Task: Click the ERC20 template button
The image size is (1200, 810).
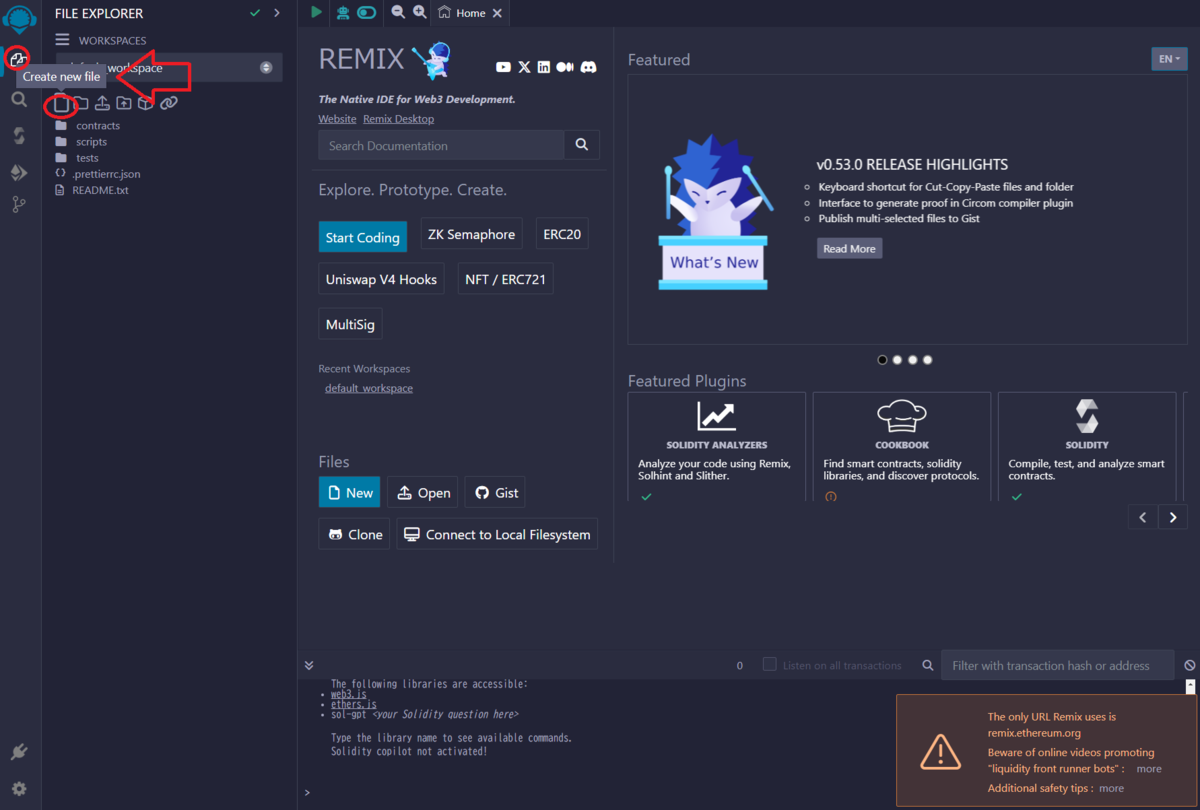Action: pos(562,234)
